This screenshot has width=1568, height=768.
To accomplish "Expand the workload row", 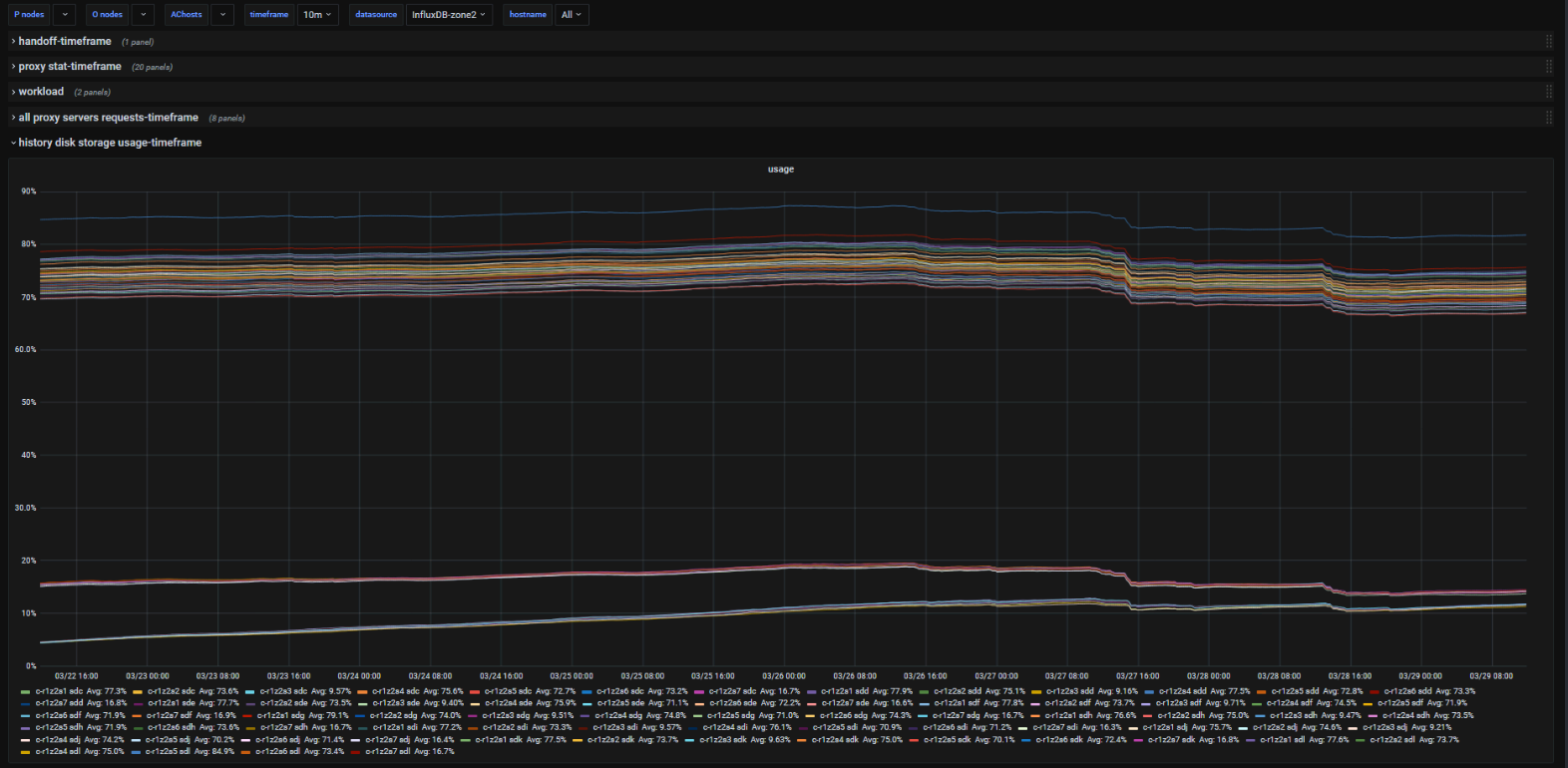I will (41, 92).
